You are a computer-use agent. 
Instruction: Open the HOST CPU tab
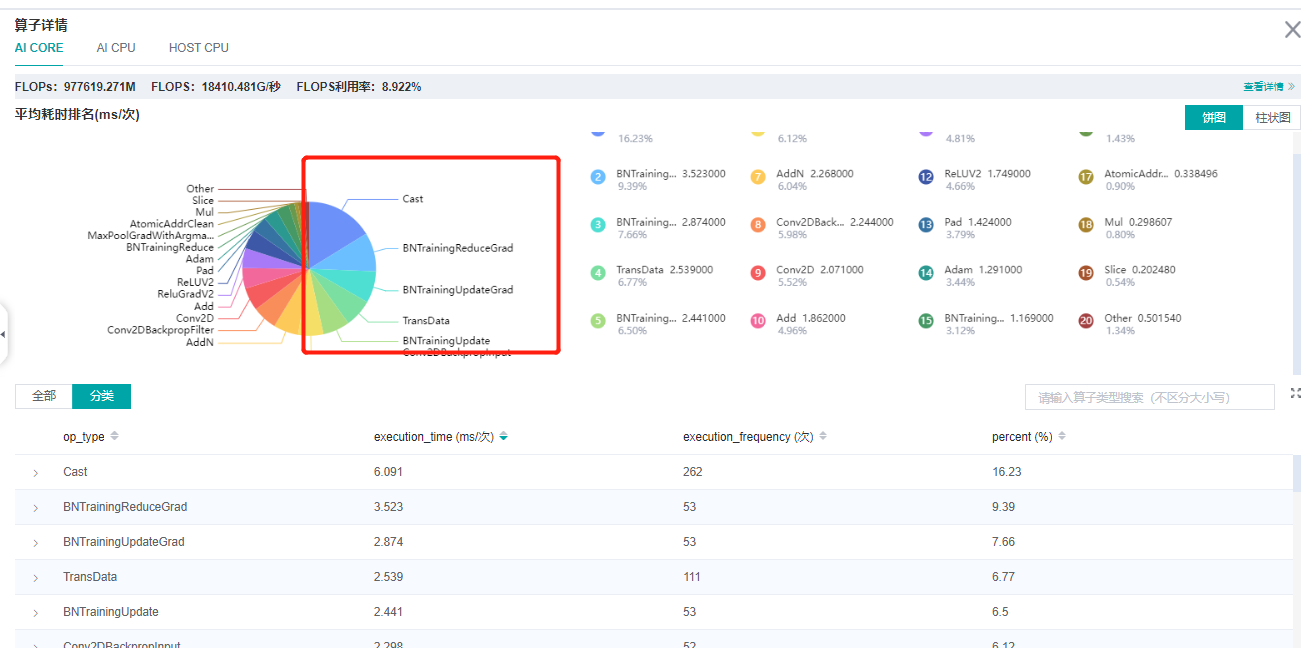pyautogui.click(x=198, y=48)
